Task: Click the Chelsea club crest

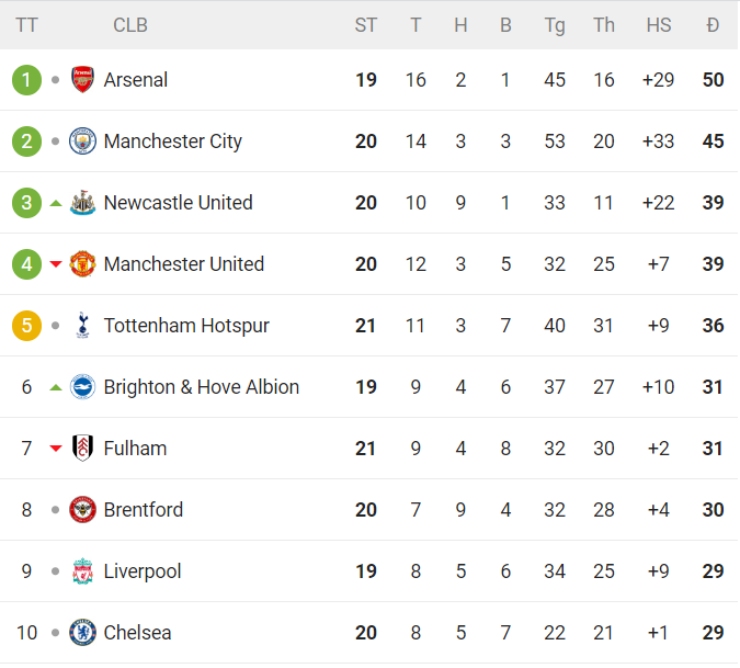Action: coord(83,632)
